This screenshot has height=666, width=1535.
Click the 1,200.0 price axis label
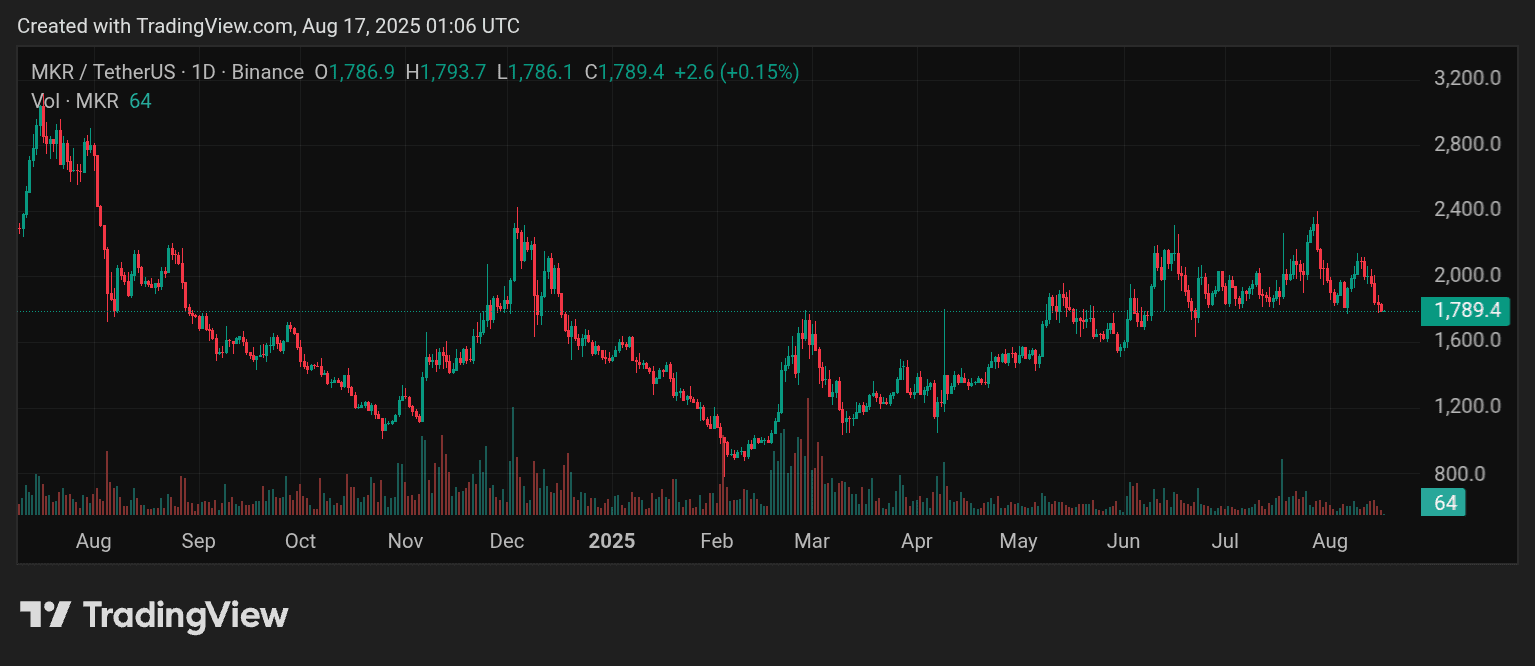tap(1467, 407)
